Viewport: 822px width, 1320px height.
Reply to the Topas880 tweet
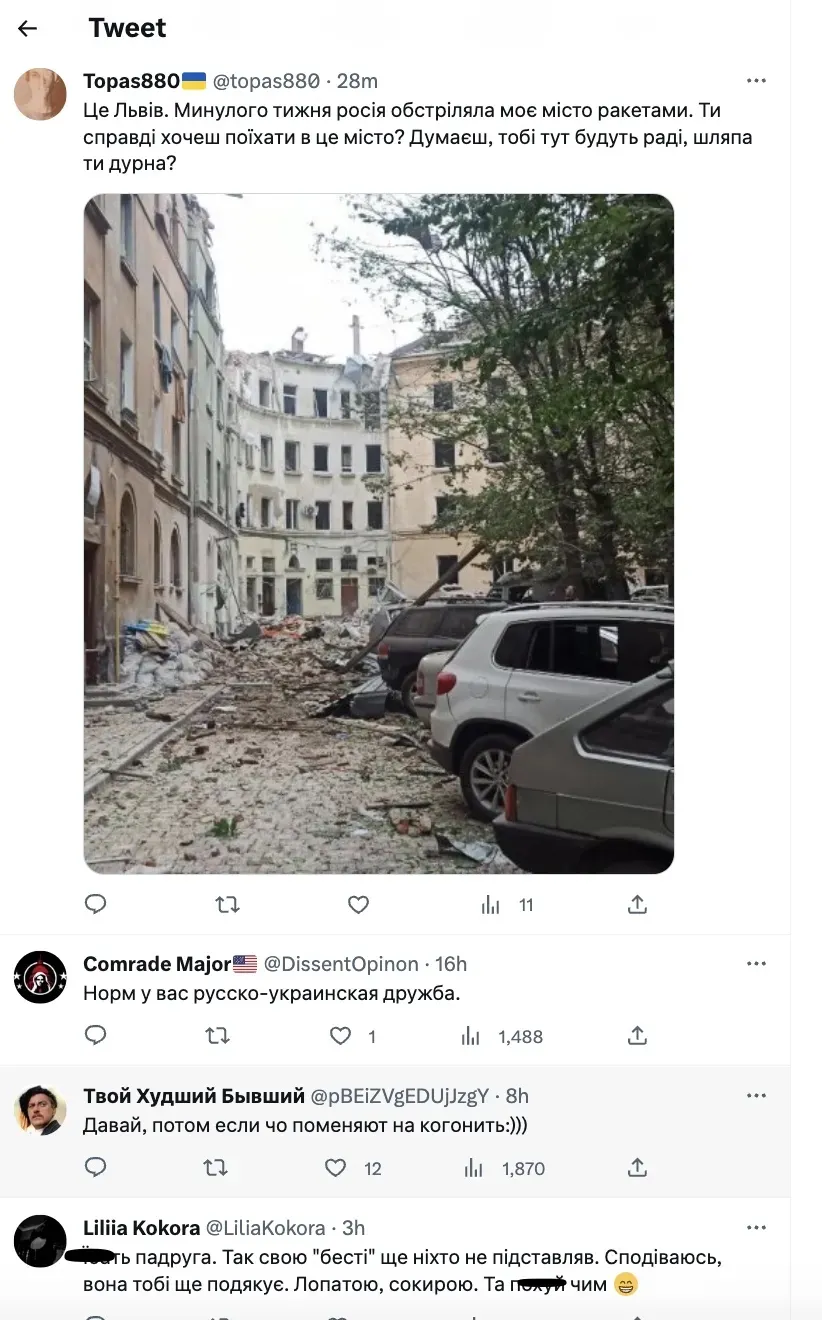click(95, 904)
